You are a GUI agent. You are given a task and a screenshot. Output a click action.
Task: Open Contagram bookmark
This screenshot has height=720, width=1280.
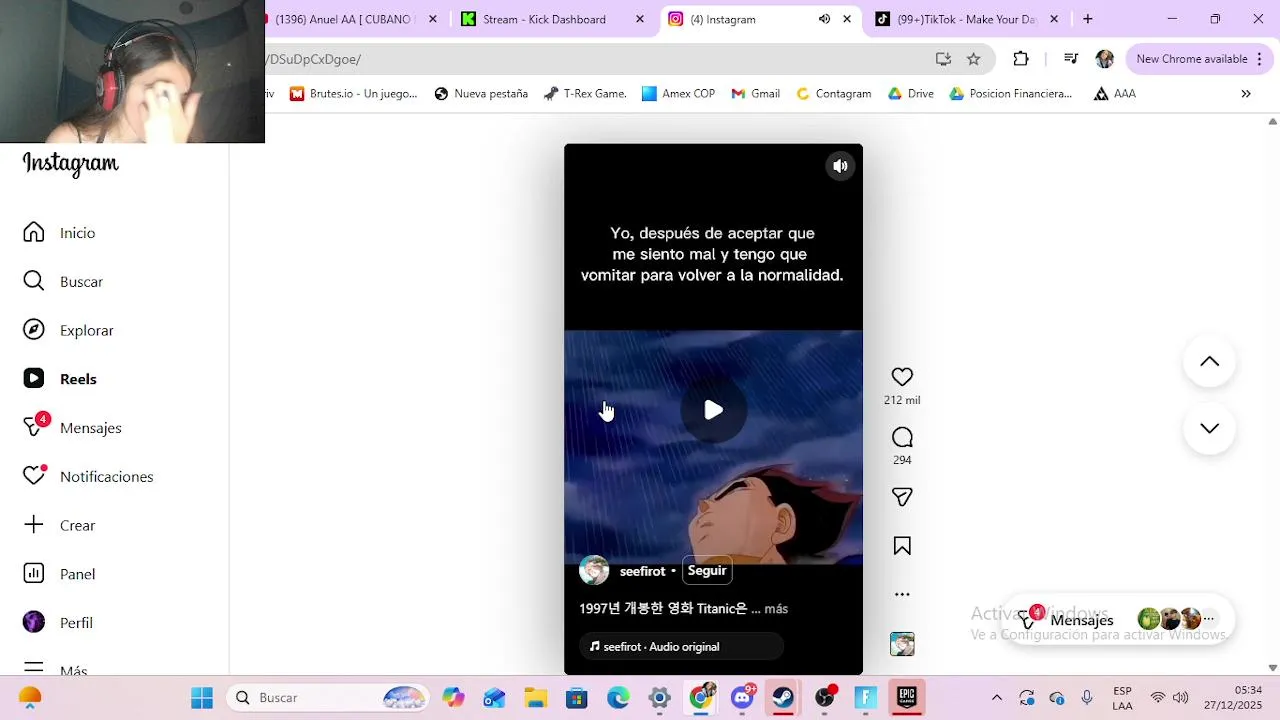(x=833, y=94)
